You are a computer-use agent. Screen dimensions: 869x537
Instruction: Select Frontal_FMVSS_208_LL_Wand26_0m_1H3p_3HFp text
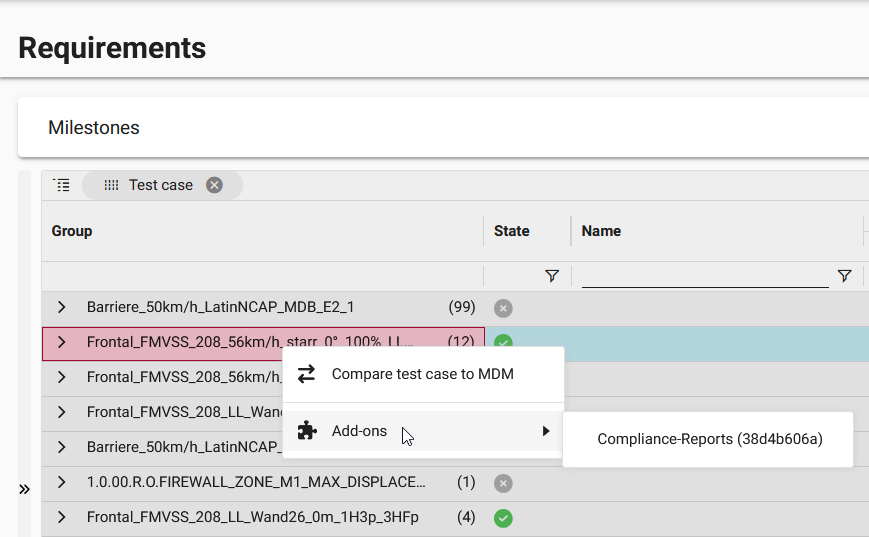253,517
